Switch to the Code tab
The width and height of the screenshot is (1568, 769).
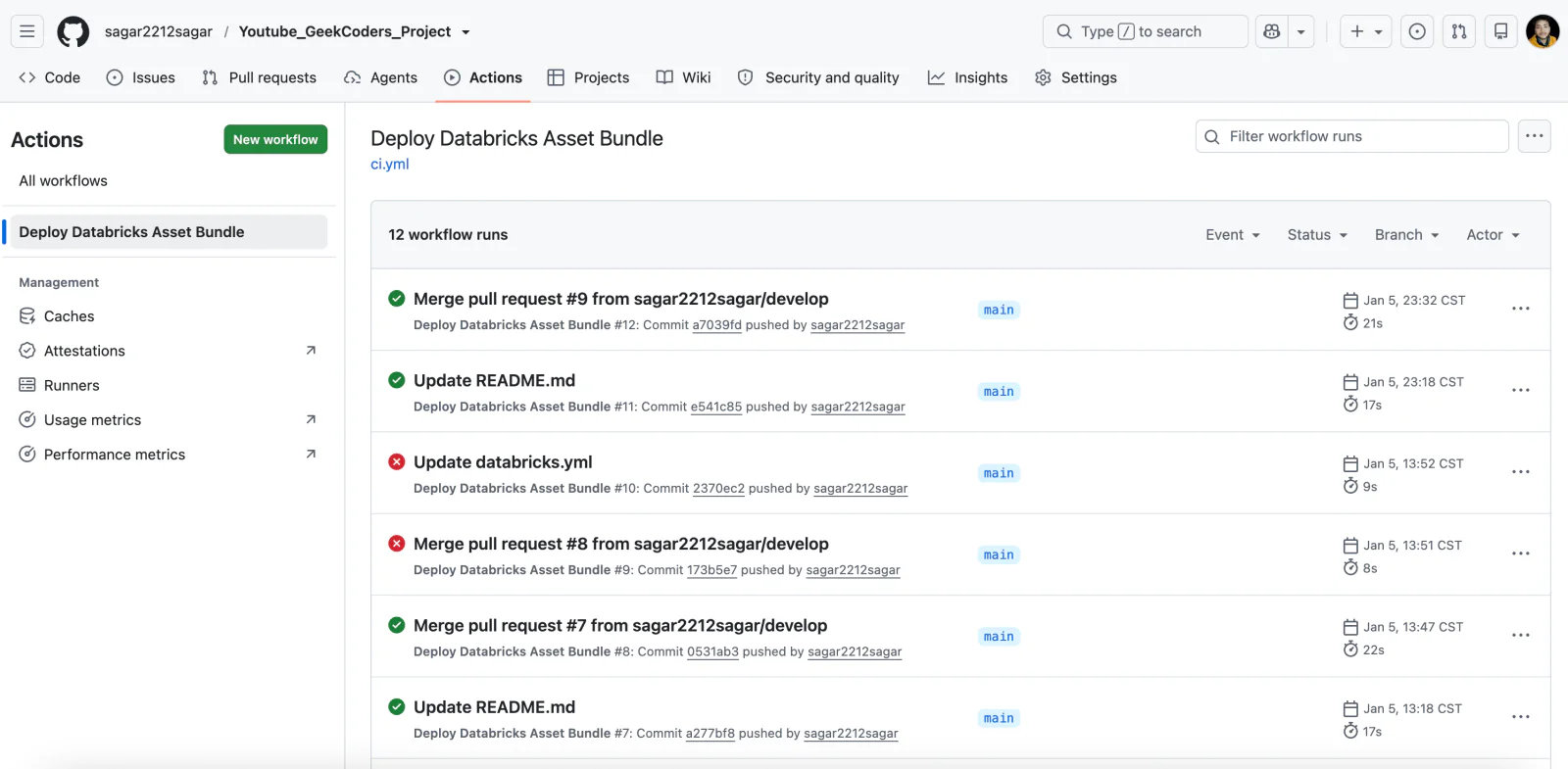pos(49,77)
